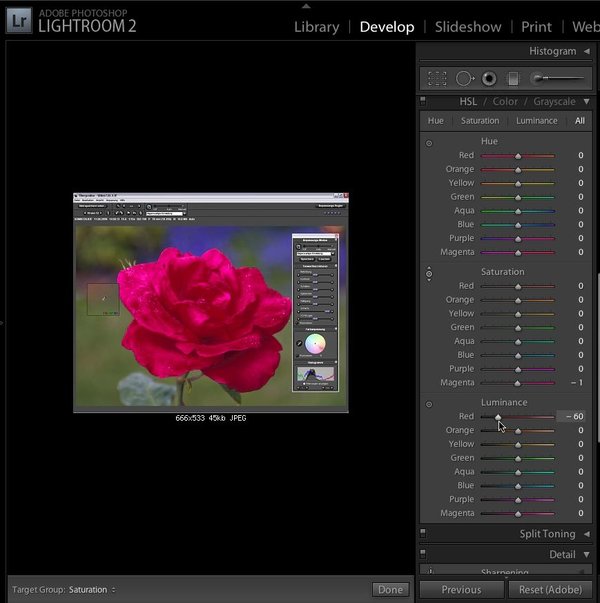Activate the Luminance targeted adjustment tool
Screen dimensions: 600x603
pos(429,404)
